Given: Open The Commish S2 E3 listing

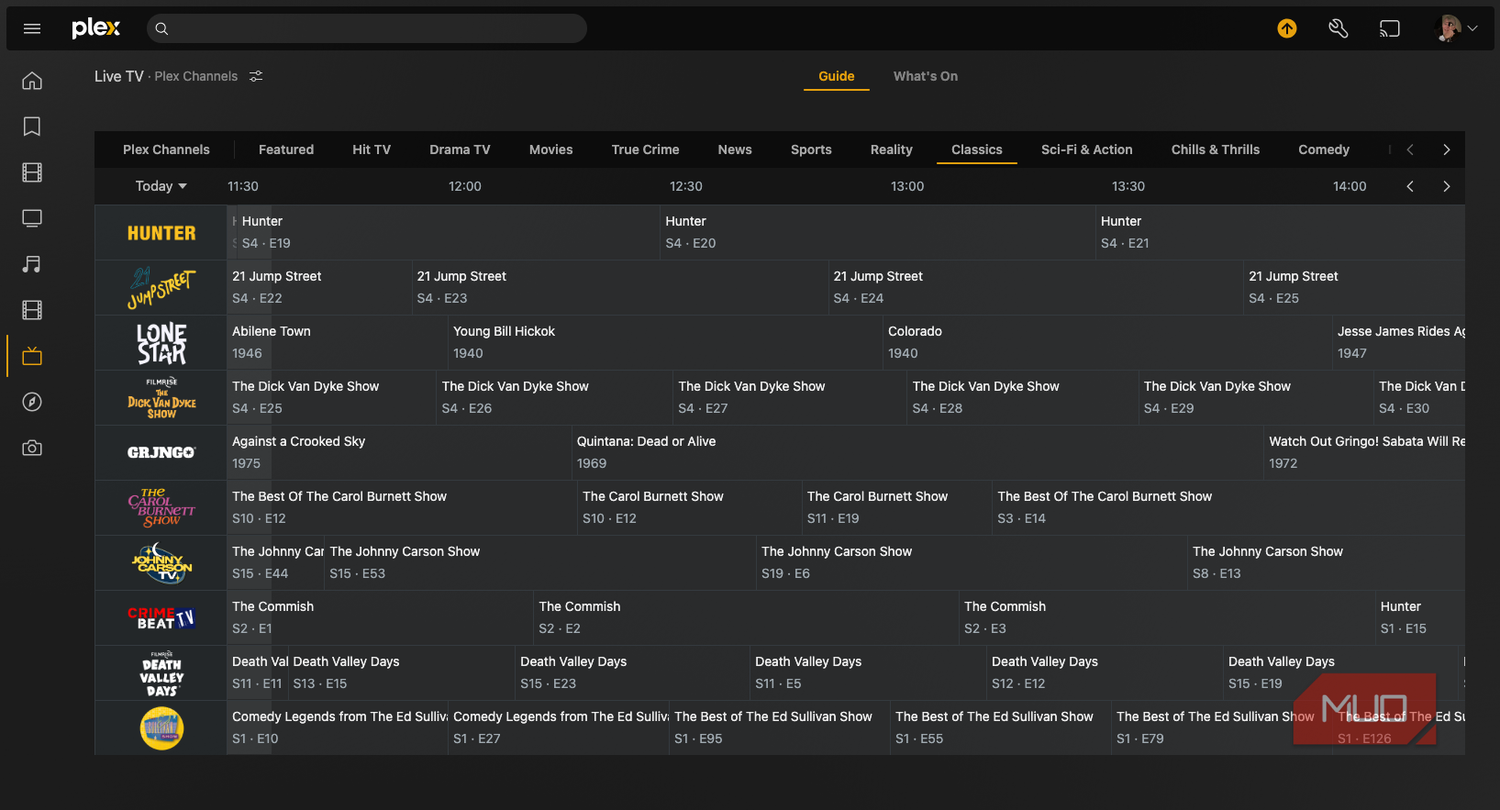Looking at the screenshot, I should tap(1166, 618).
